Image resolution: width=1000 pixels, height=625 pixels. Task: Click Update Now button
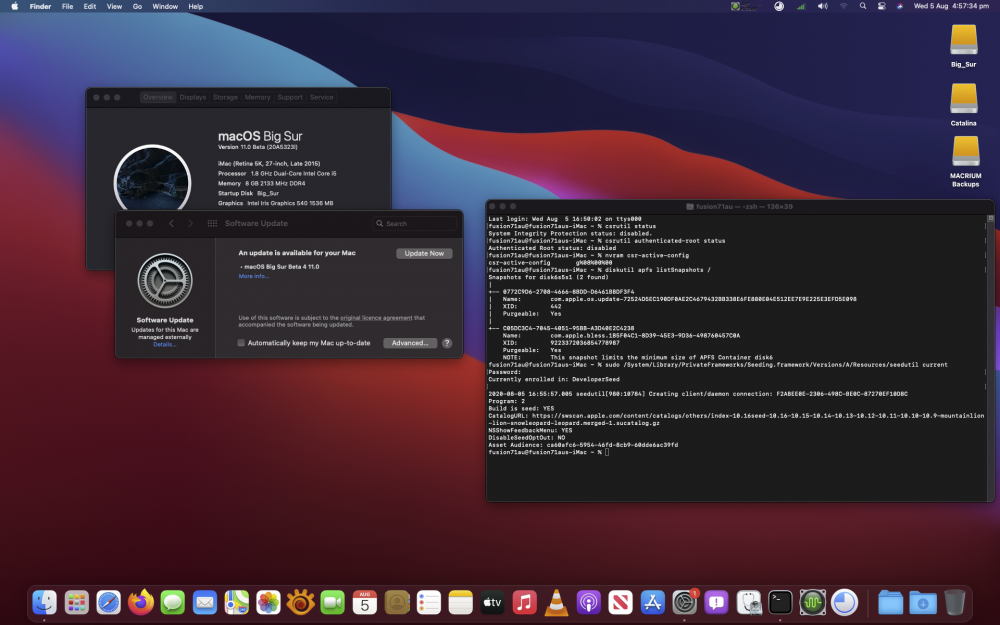coord(424,253)
